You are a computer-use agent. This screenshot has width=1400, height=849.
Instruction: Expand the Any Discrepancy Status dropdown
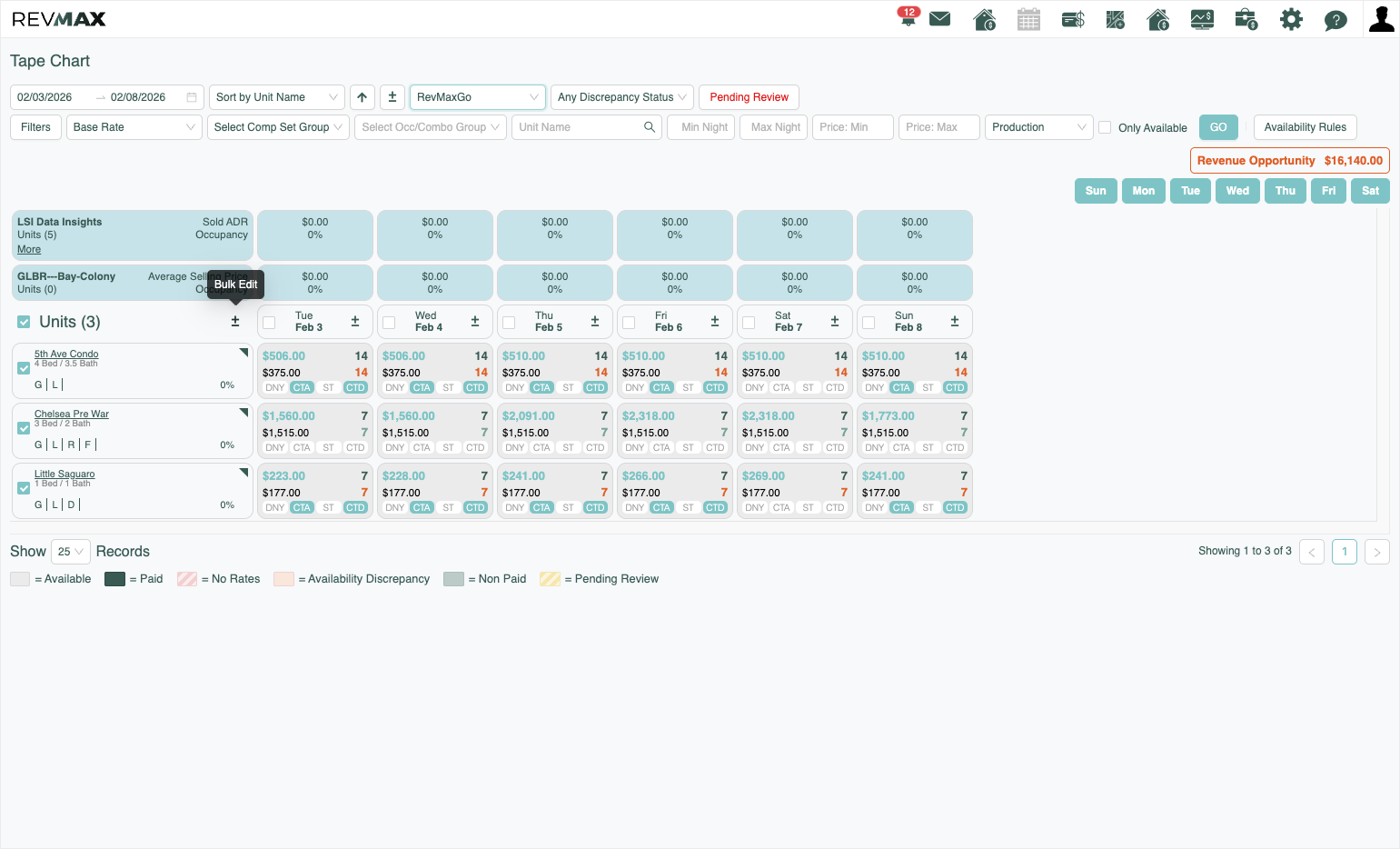click(622, 97)
